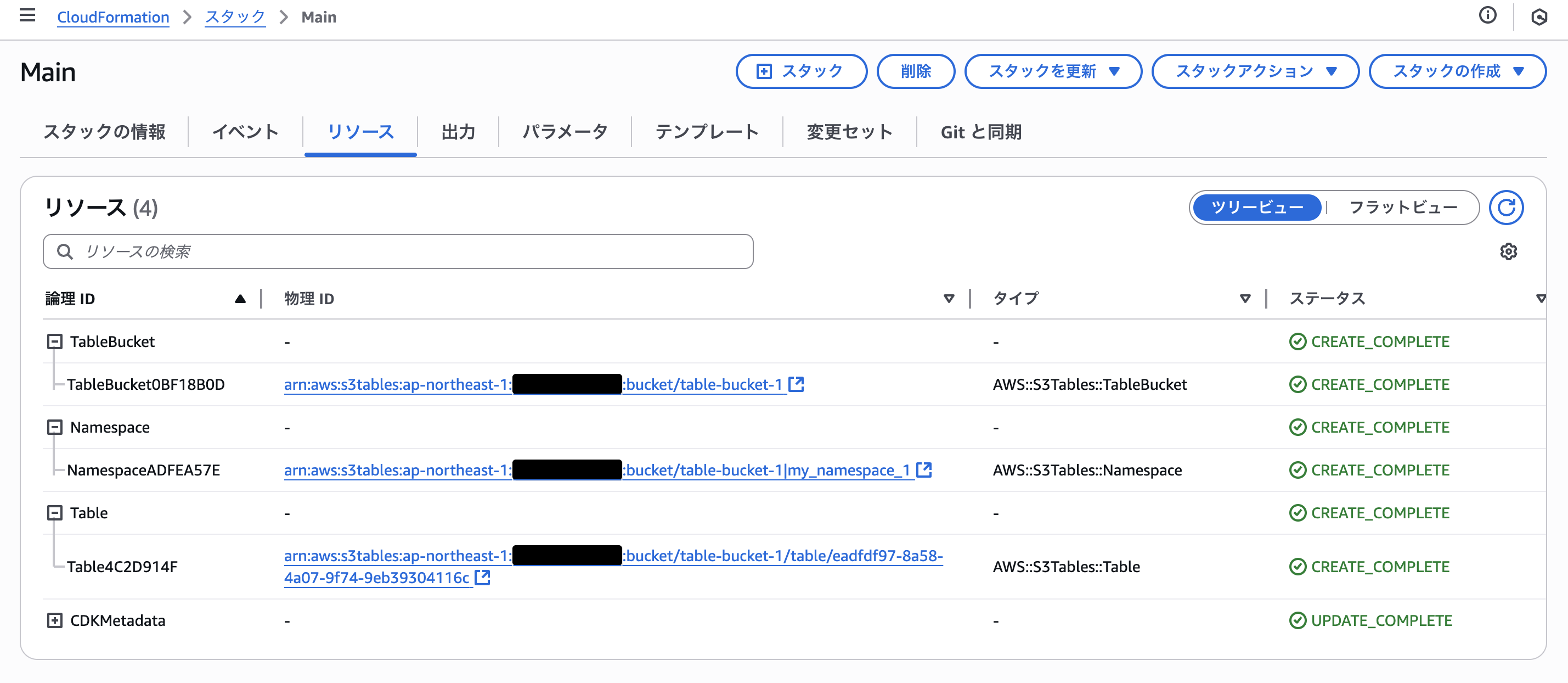This screenshot has width=1568, height=683.
Task: Click the NamespaceADFEA57E logical ID
Action: coord(143,470)
